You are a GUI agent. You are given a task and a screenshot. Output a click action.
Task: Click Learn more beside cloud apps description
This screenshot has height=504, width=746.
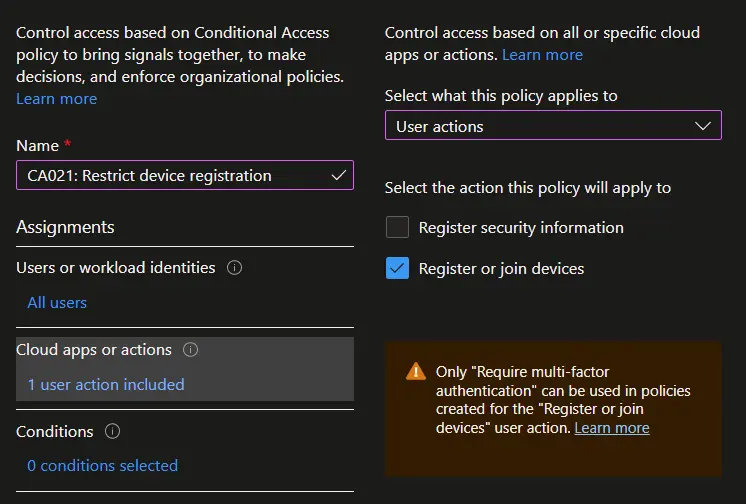(x=542, y=54)
